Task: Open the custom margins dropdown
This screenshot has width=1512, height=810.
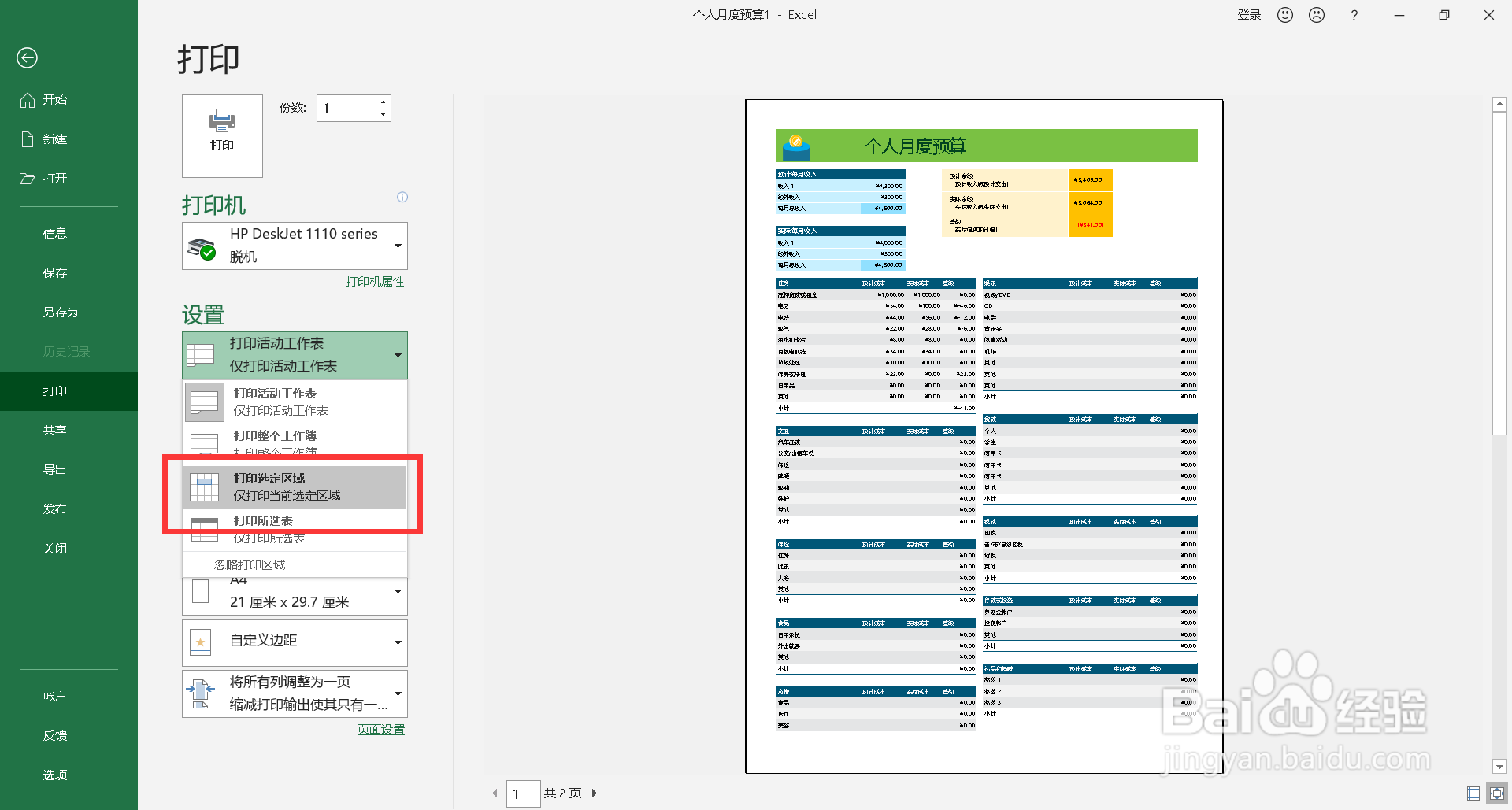Action: [x=295, y=642]
